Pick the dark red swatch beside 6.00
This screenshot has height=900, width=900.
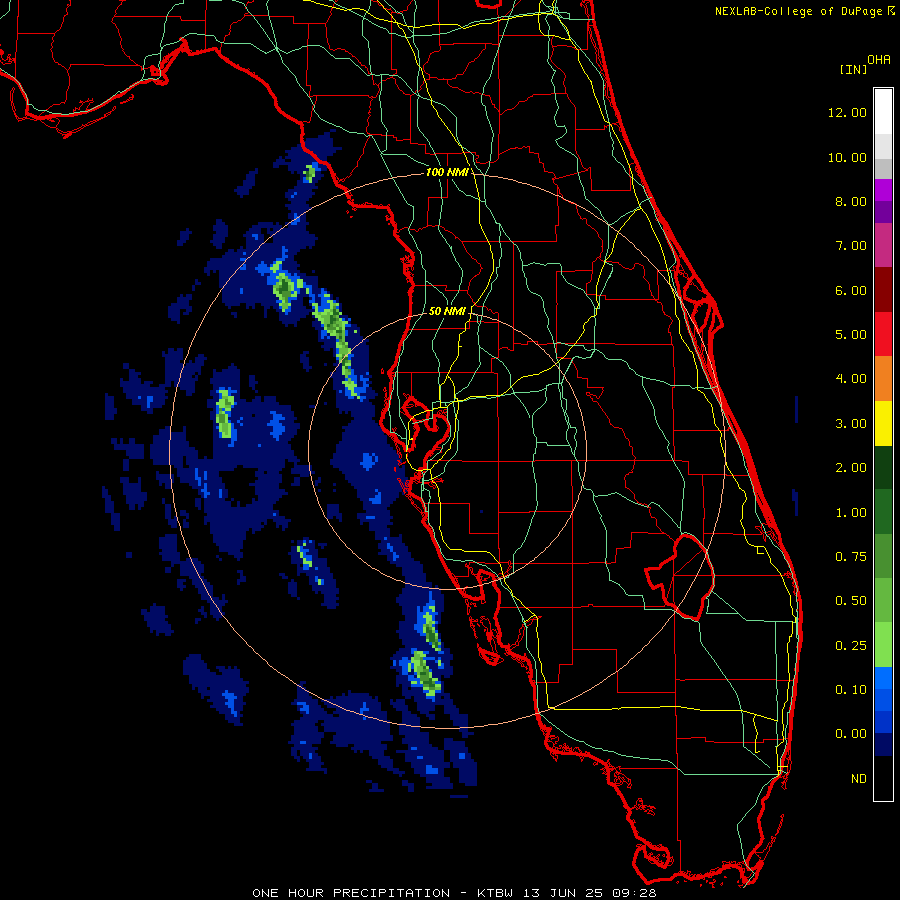[883, 290]
